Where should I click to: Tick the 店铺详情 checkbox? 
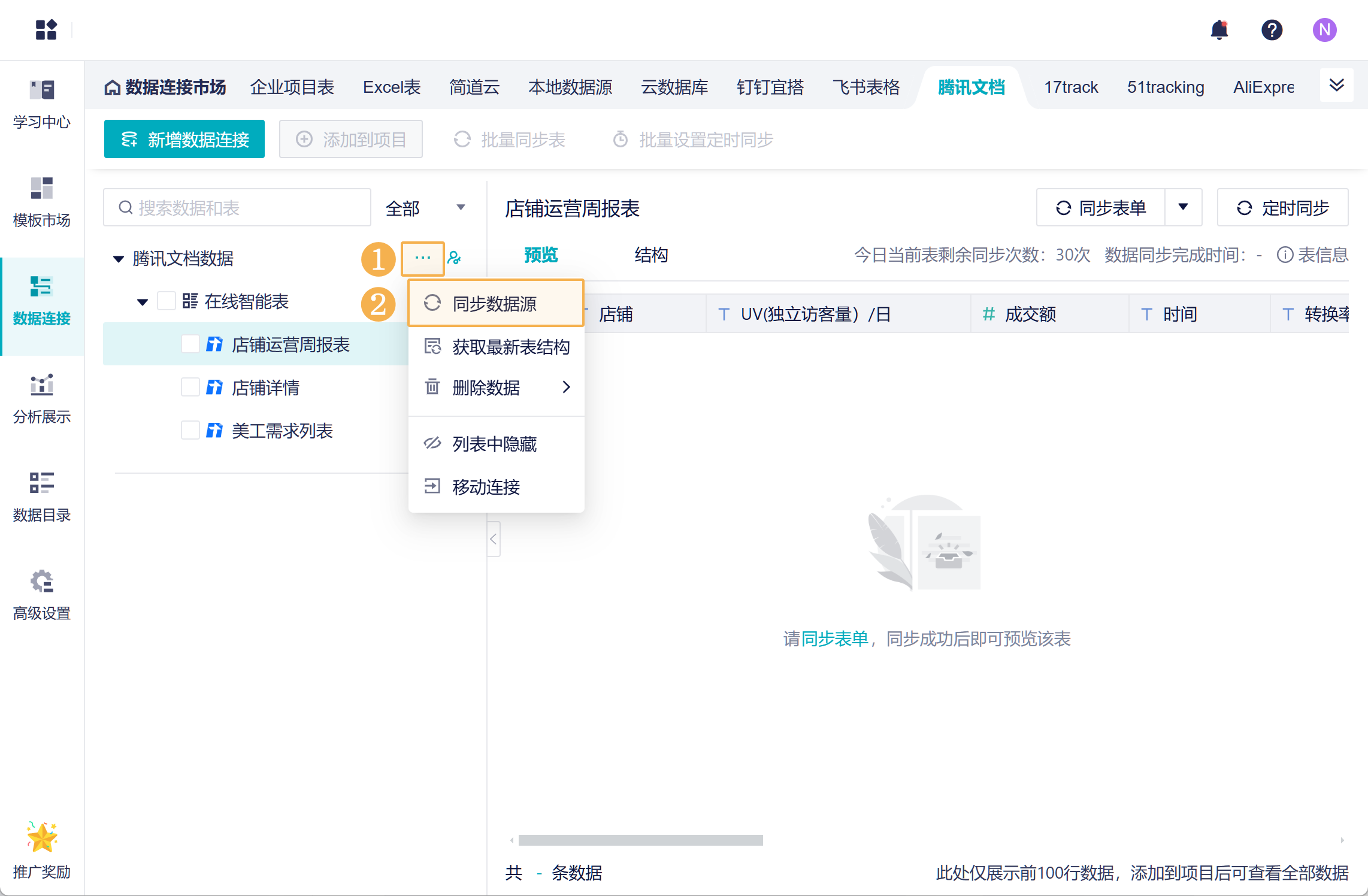[190, 387]
